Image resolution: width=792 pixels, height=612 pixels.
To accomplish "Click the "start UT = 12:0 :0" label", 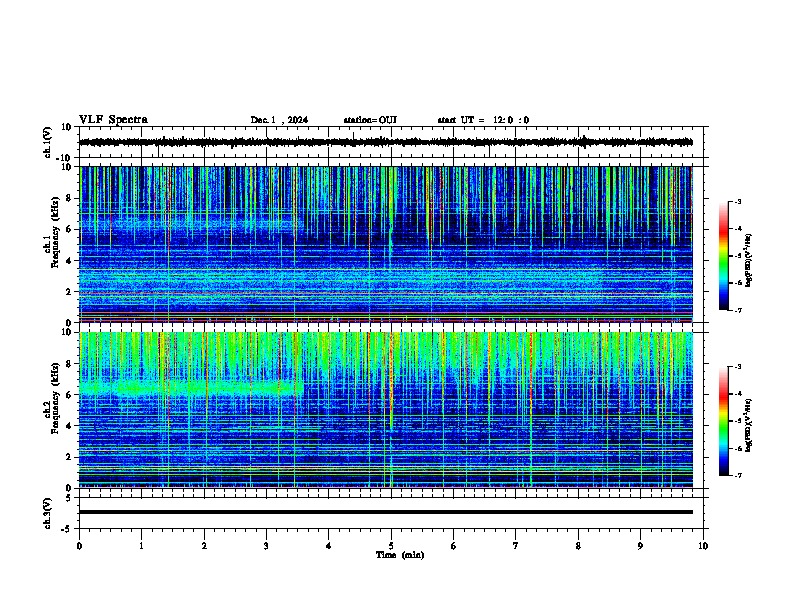I will point(483,120).
